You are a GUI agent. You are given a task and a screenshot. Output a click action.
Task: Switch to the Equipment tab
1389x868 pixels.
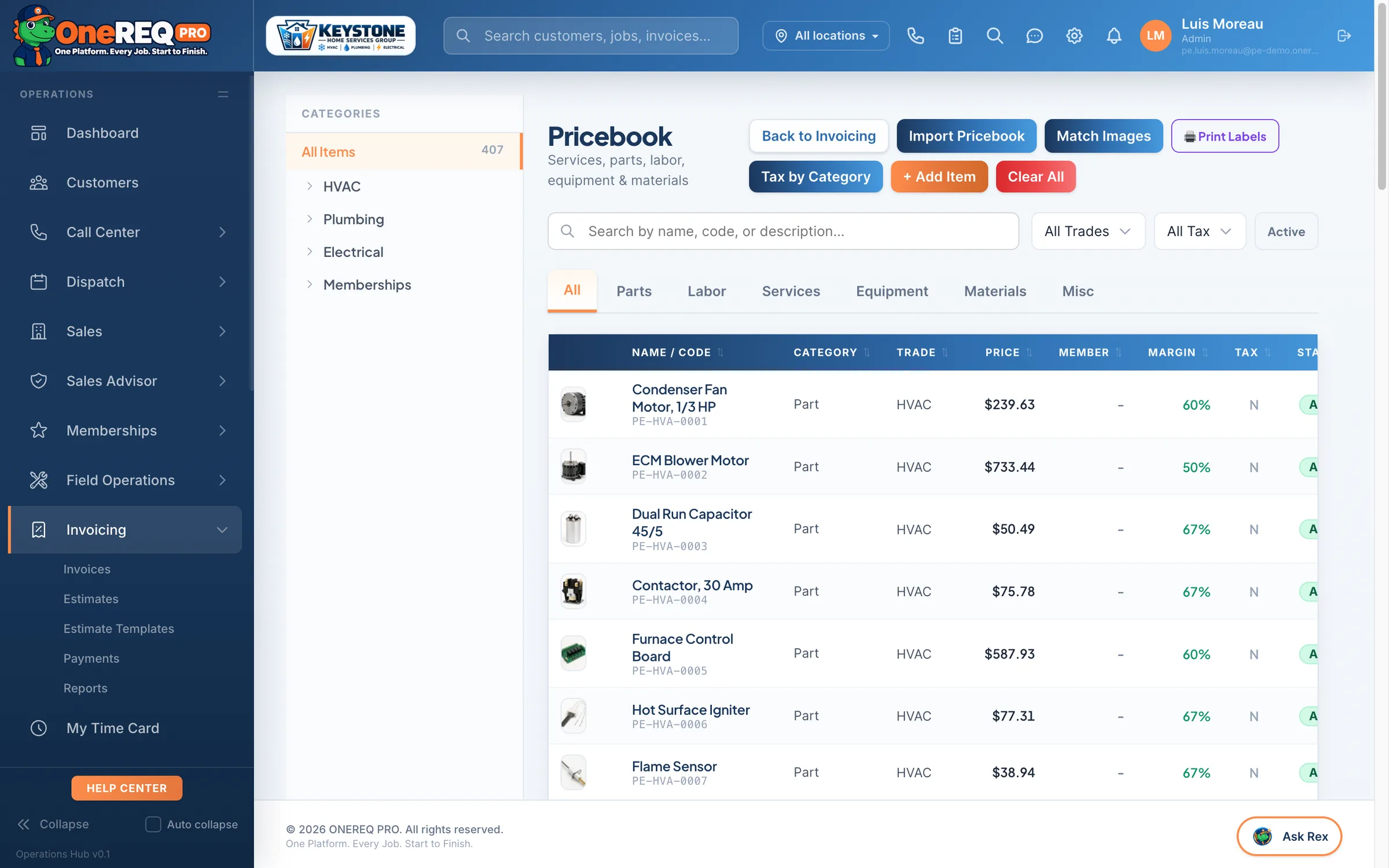coord(892,291)
